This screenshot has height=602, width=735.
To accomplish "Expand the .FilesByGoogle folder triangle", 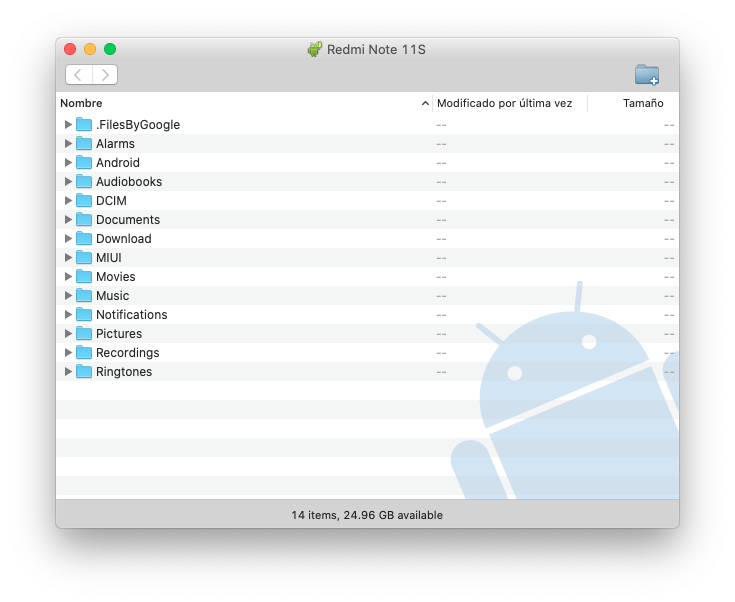I will click(68, 124).
